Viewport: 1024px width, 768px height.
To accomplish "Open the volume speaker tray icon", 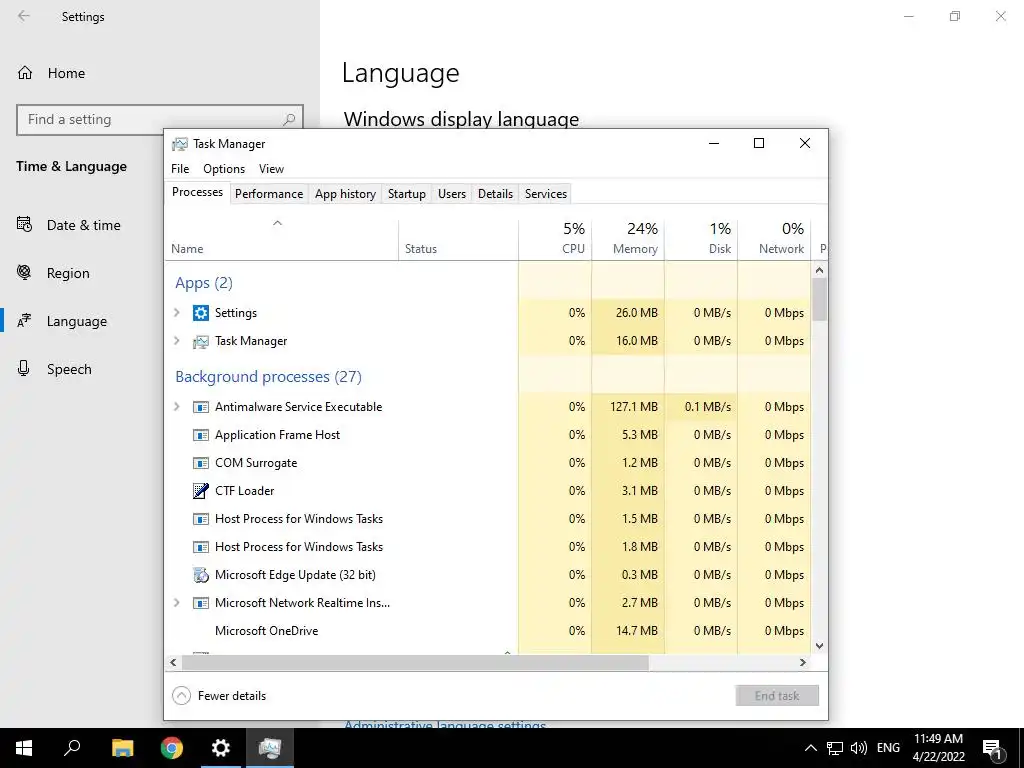I will pos(859,748).
